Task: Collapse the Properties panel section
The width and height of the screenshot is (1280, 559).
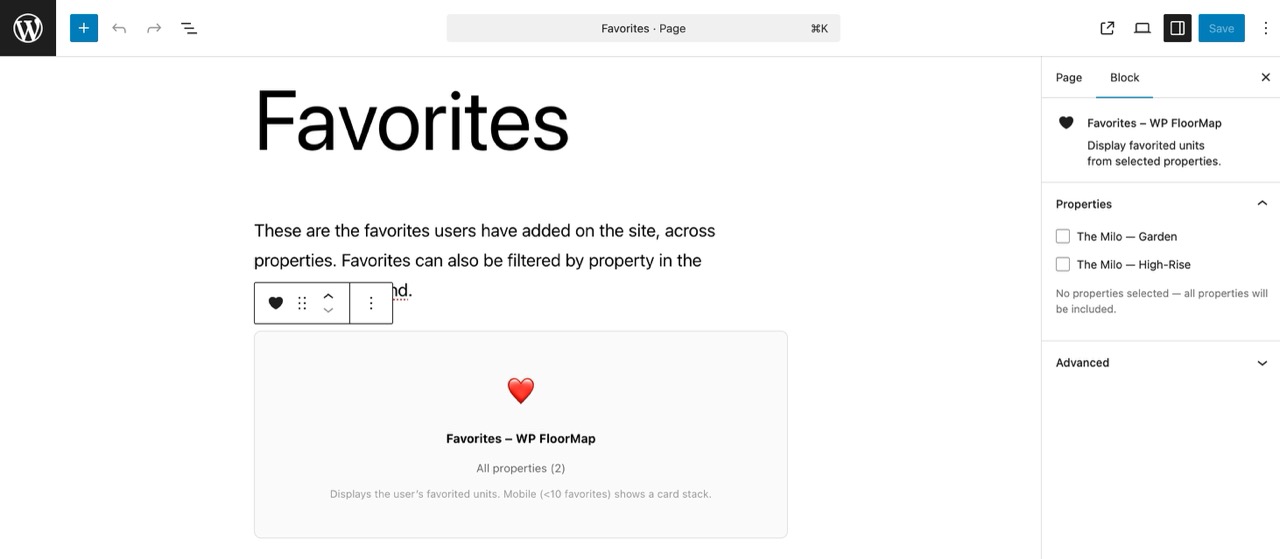Action: point(1262,204)
